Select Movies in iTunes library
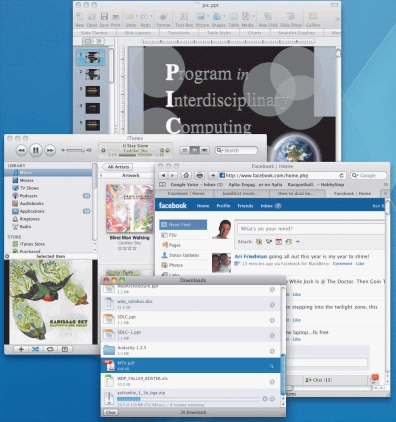This screenshot has width=396, height=422. click(49, 180)
